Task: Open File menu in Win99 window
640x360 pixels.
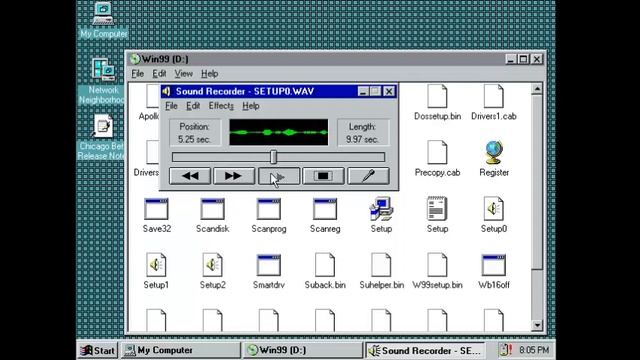Action: (x=138, y=73)
